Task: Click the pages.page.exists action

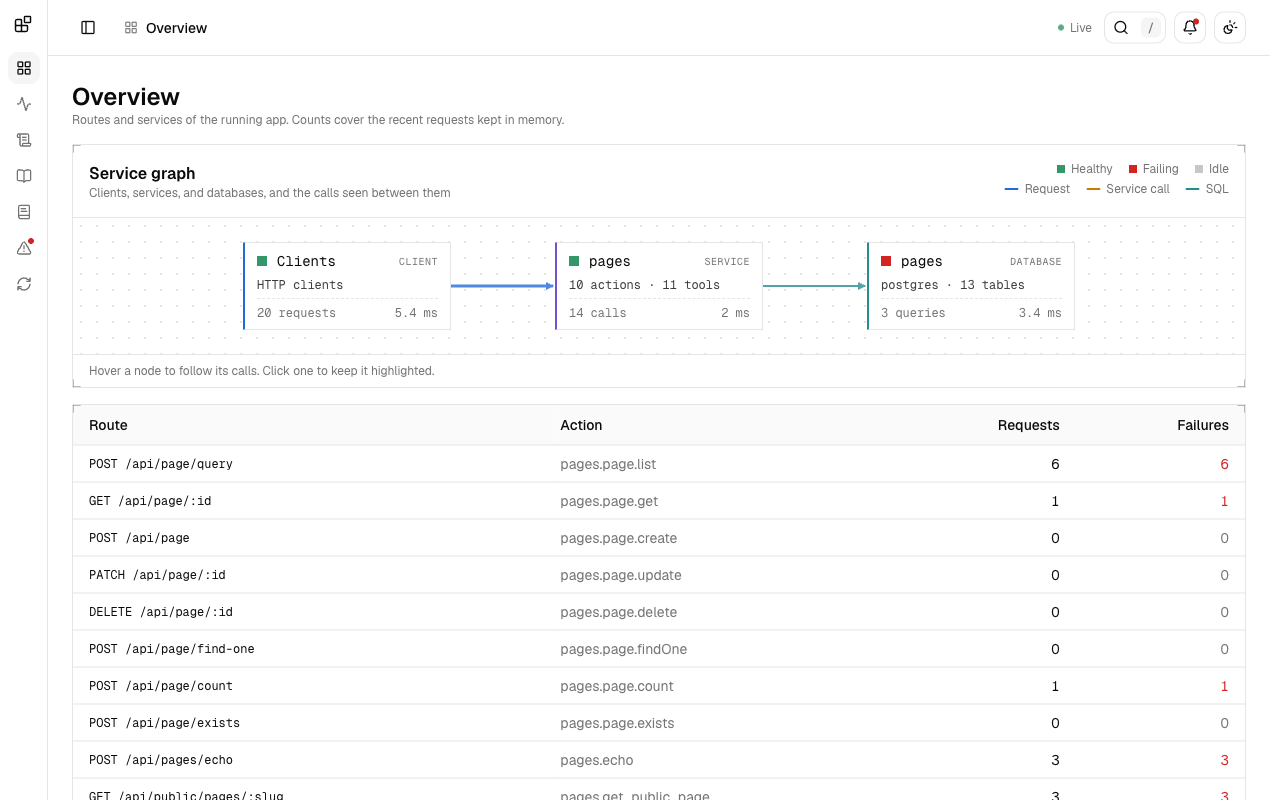Action: point(617,723)
